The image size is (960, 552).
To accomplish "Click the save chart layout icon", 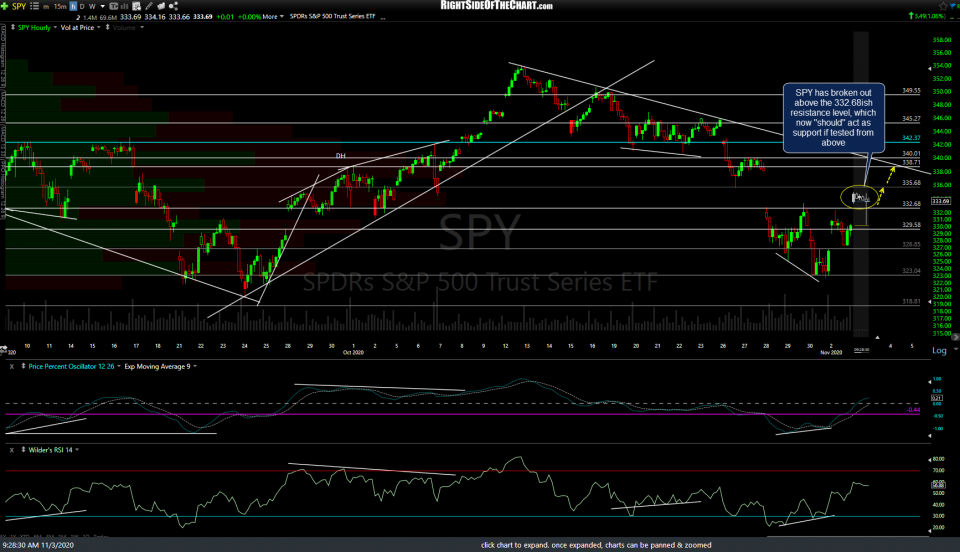I will pos(137,6).
